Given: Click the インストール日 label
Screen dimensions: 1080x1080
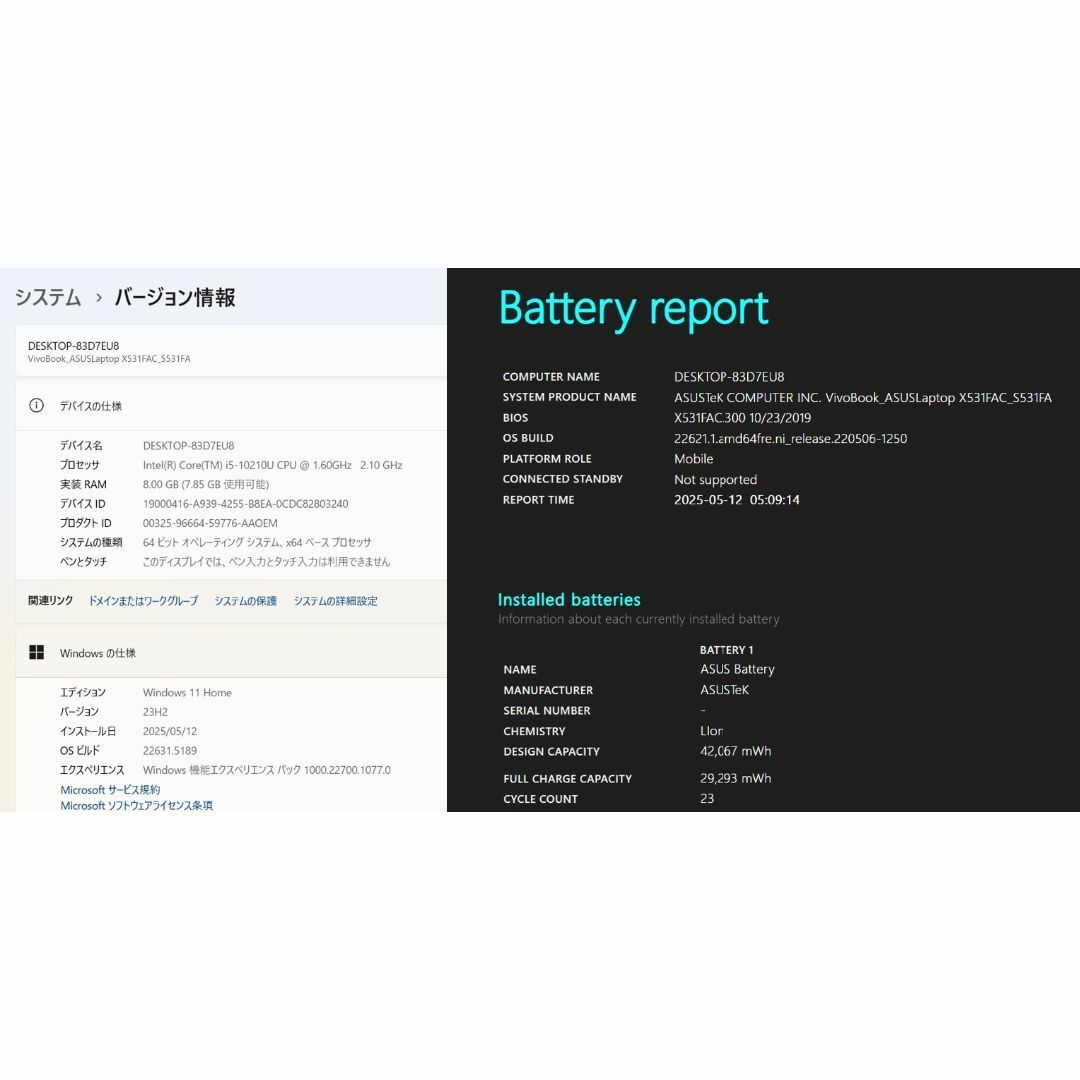Looking at the screenshot, I should click(87, 731).
